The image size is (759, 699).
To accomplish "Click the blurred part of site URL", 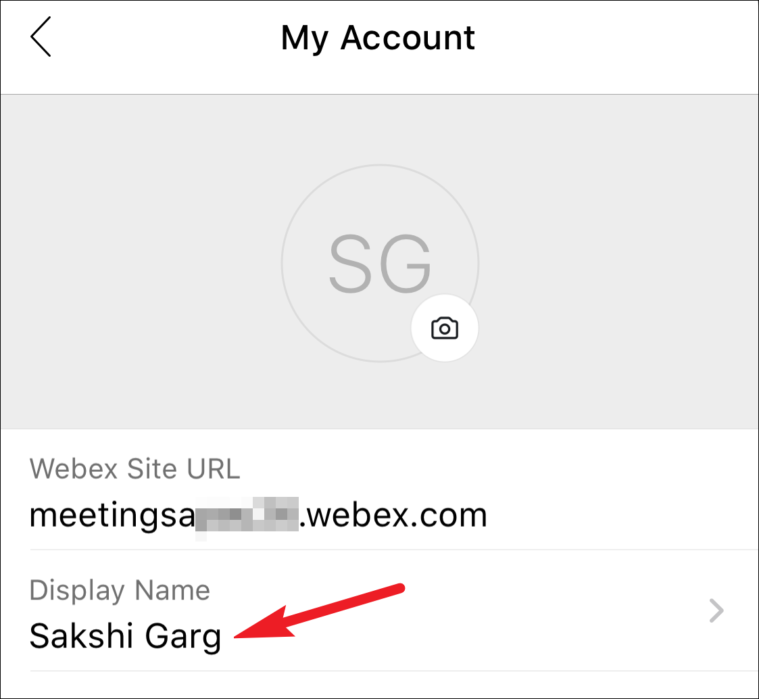I will 247,515.
